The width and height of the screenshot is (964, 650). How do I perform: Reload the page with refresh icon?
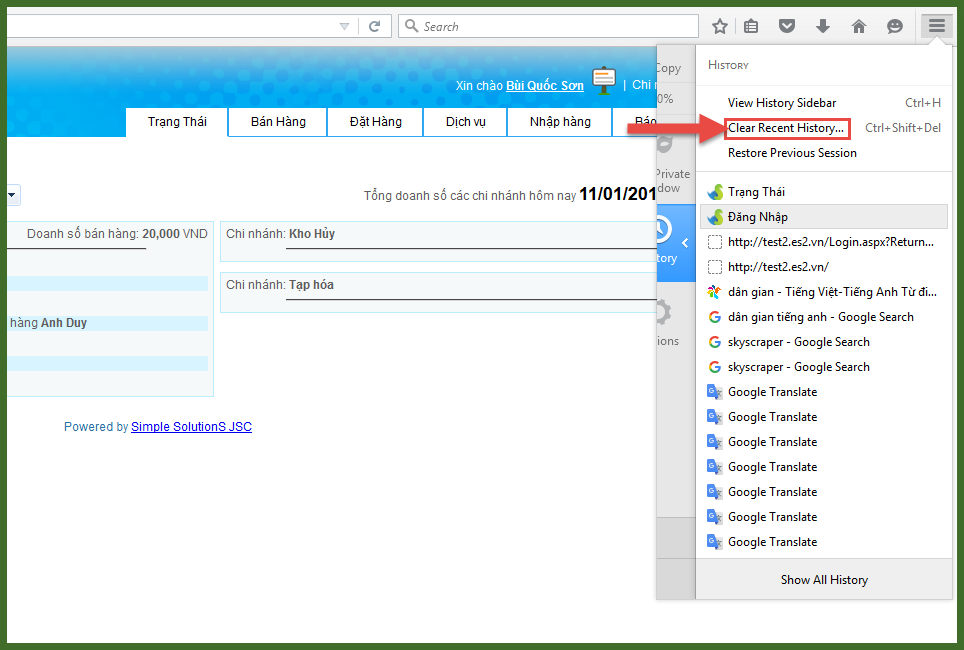click(375, 27)
